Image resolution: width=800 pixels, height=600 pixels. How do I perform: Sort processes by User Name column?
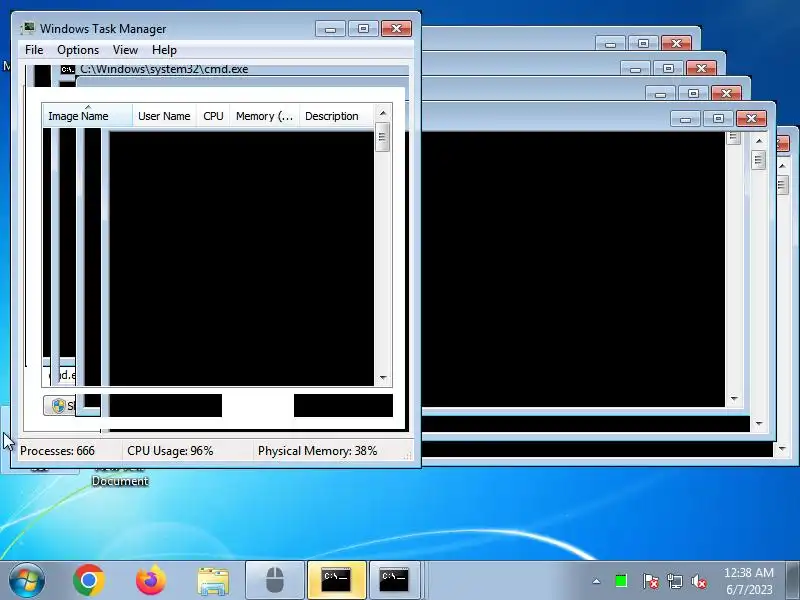click(164, 116)
